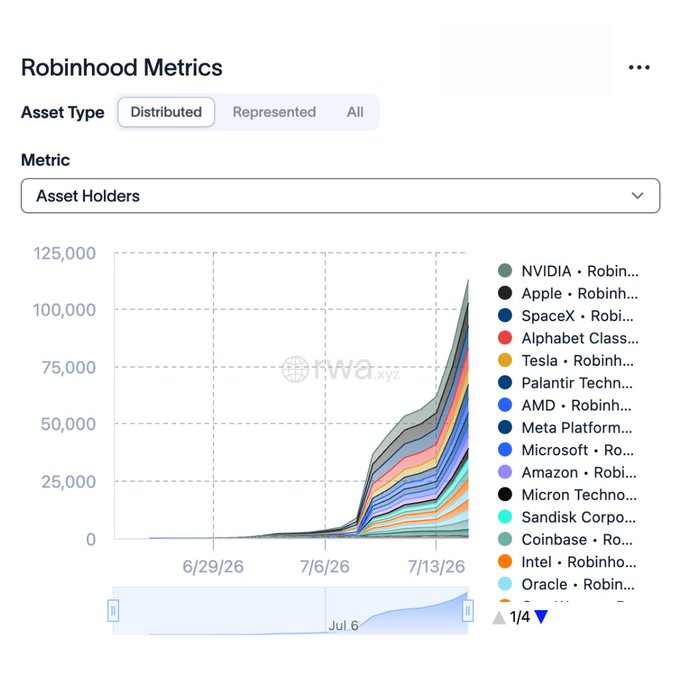Viewport: 680px width, 680px height.
Task: Toggle Coinbase legend dot
Action: pos(505,539)
